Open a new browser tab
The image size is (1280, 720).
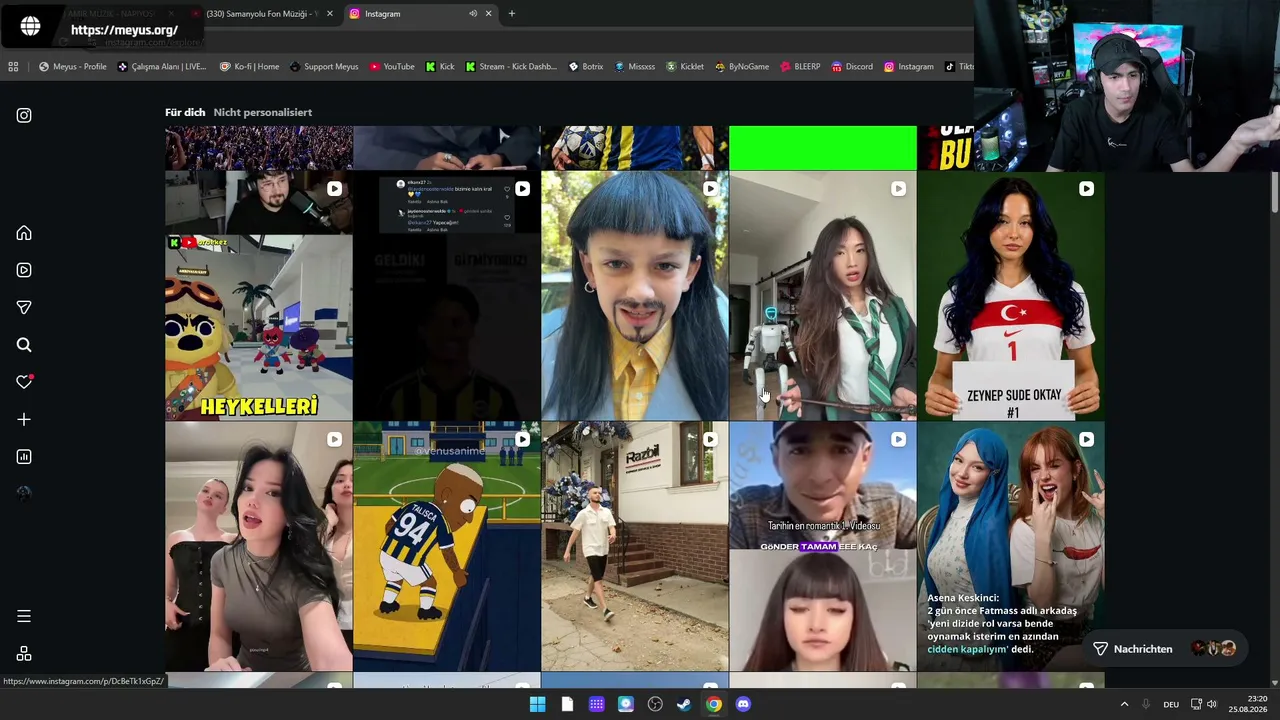pyautogui.click(x=512, y=14)
